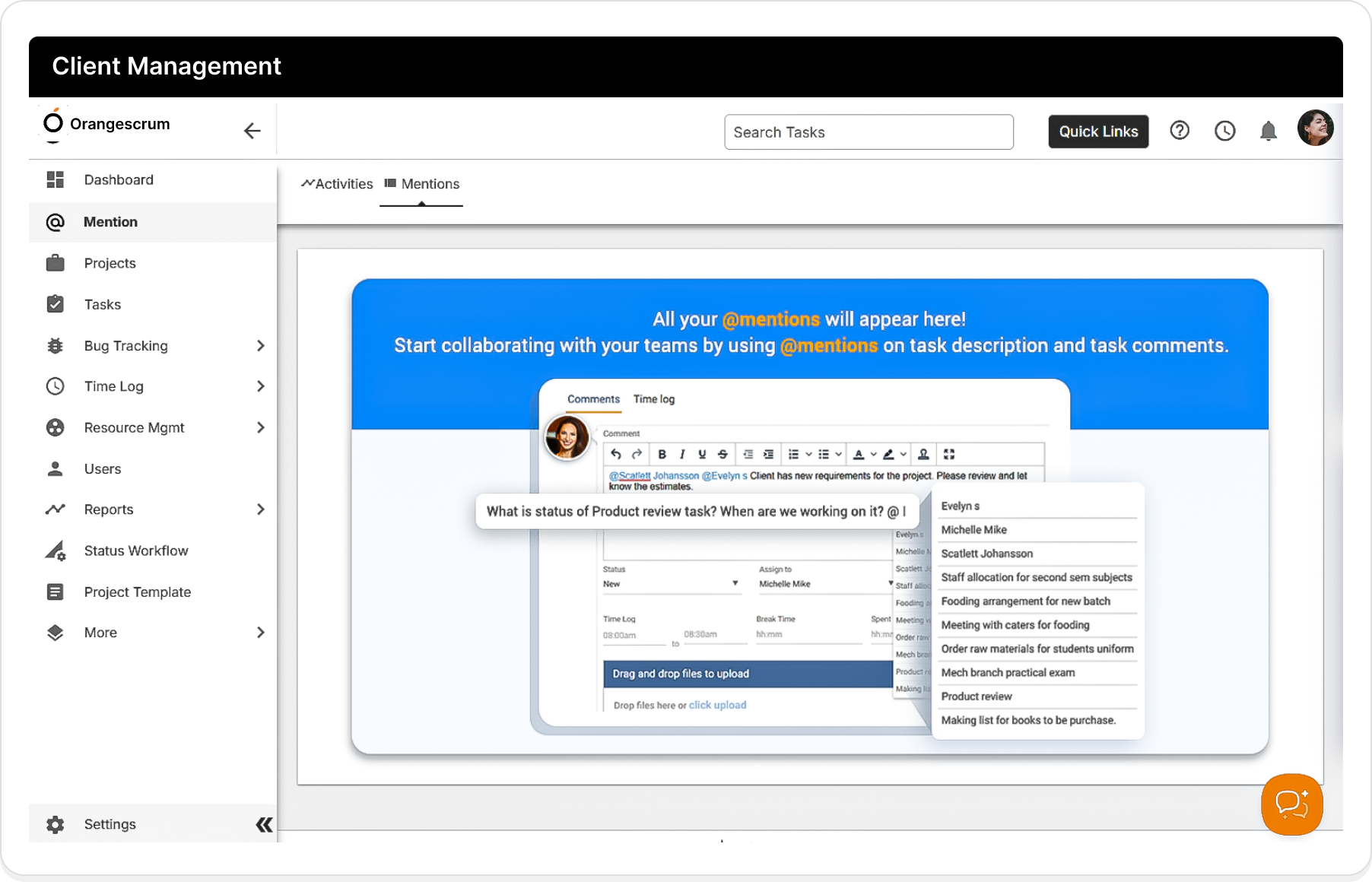Select the Comments tab in preview
Screen dimensions: 1372x882
click(593, 399)
